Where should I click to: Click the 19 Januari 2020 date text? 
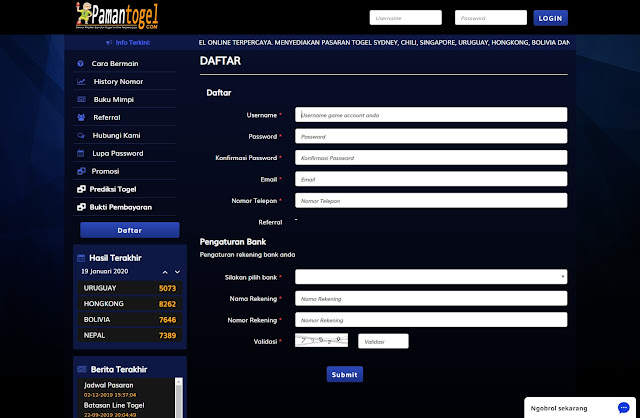click(104, 271)
